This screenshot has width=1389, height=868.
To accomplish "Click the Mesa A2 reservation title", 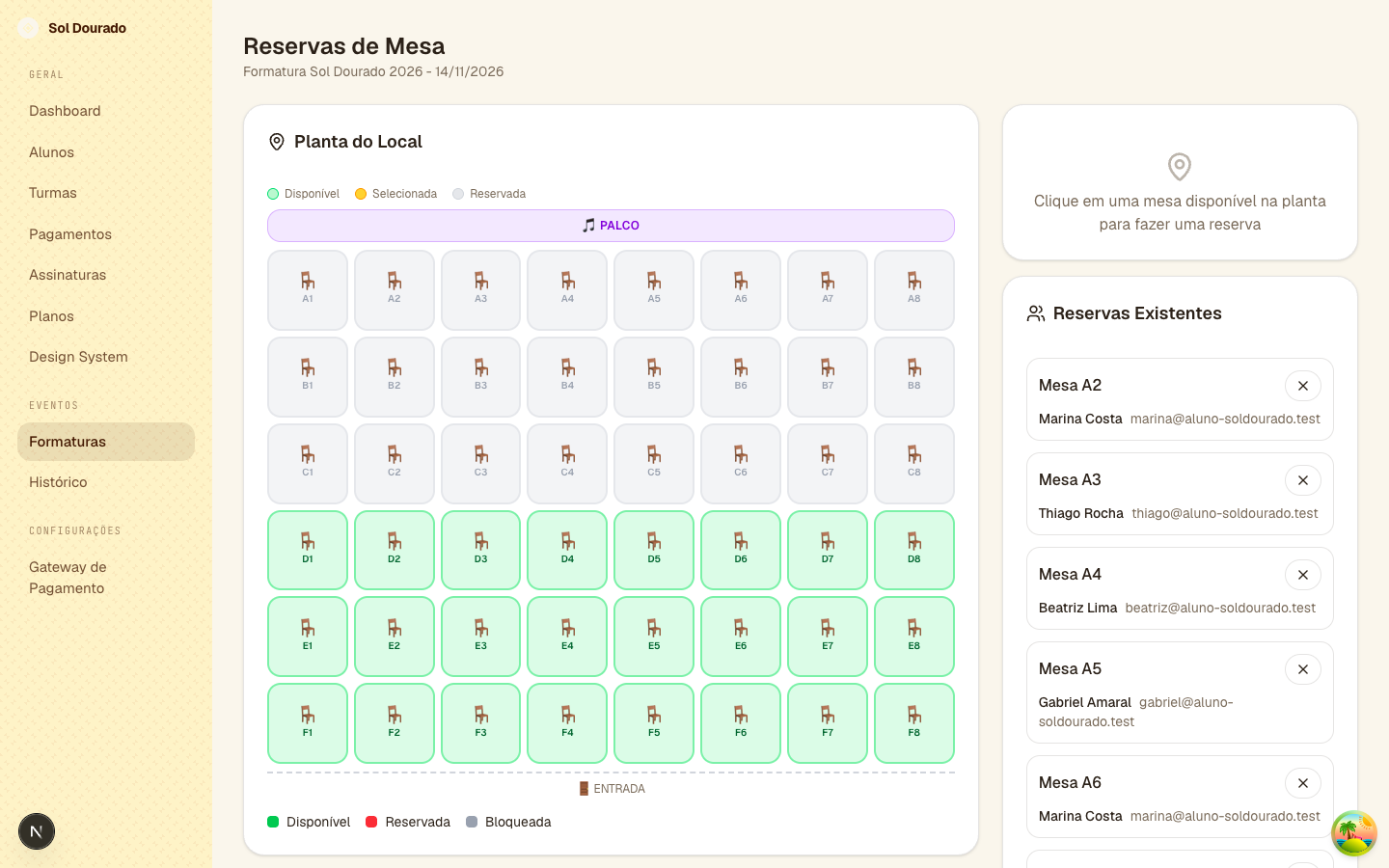I will pos(1070,385).
